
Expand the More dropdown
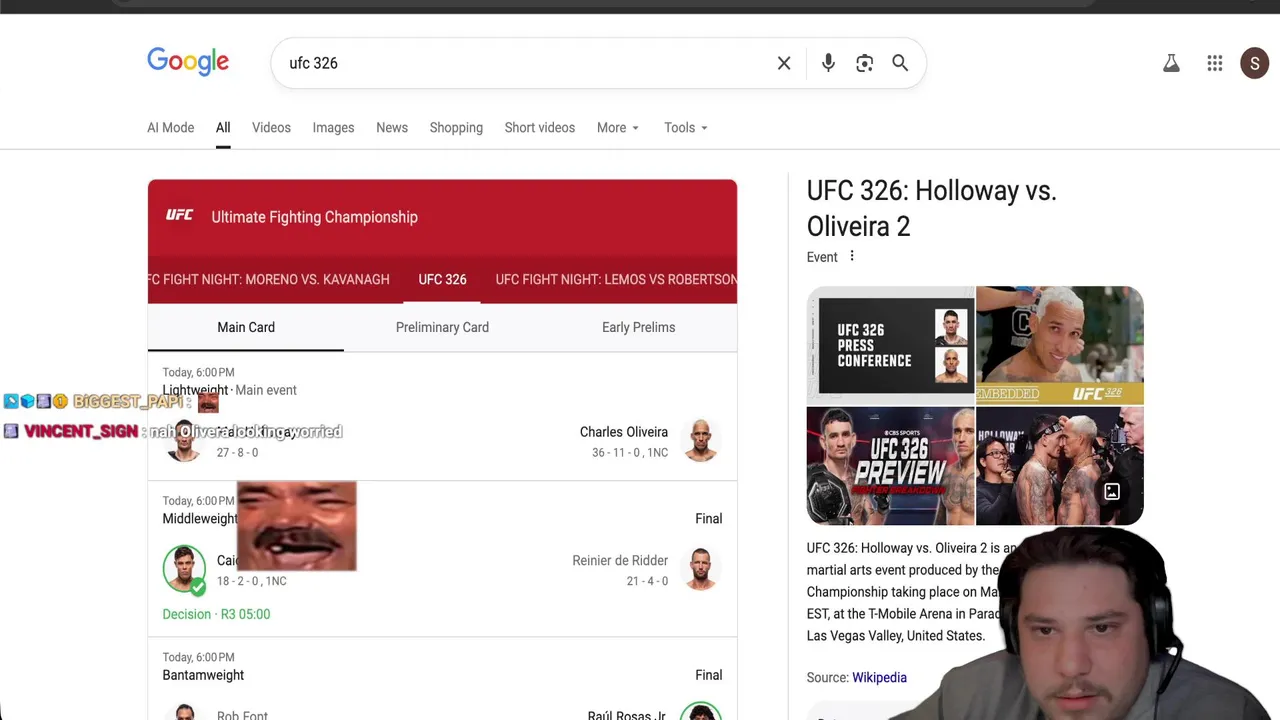click(618, 127)
